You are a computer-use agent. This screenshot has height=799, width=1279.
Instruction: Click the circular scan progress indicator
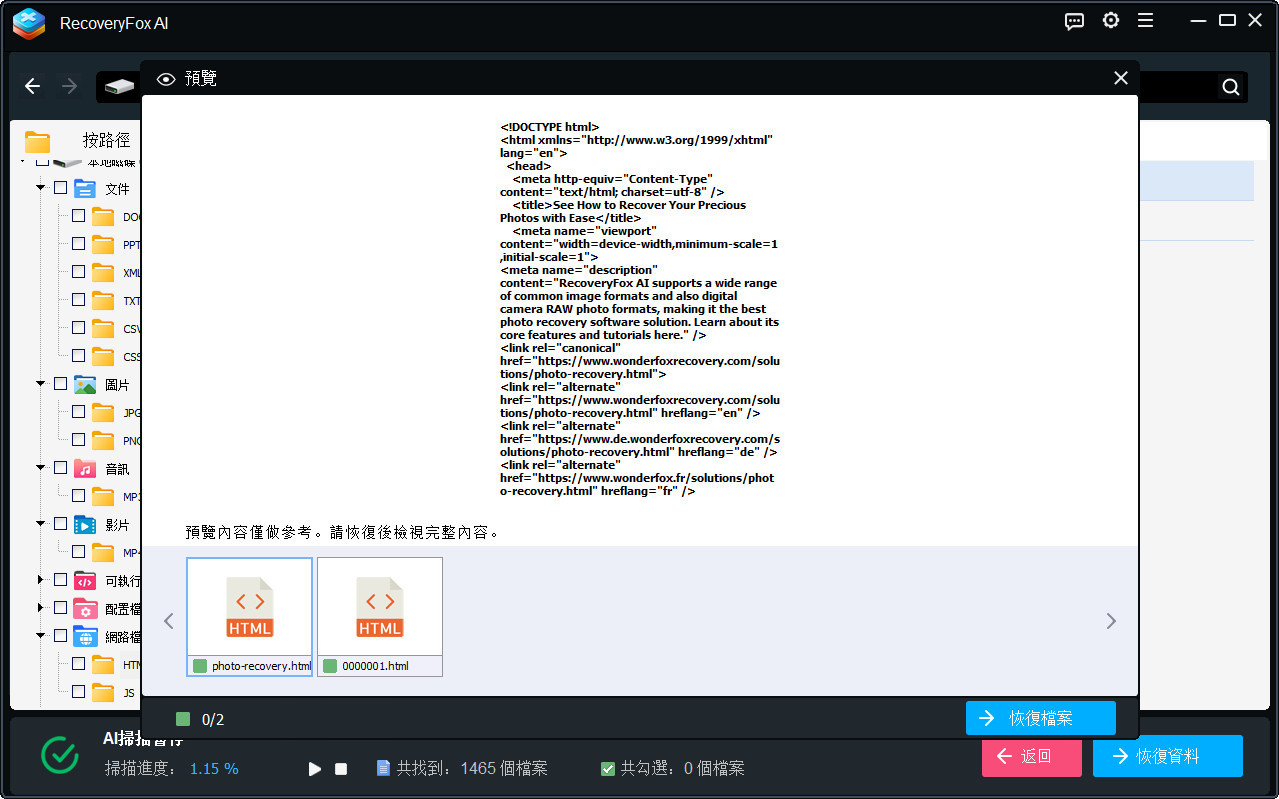[x=59, y=756]
